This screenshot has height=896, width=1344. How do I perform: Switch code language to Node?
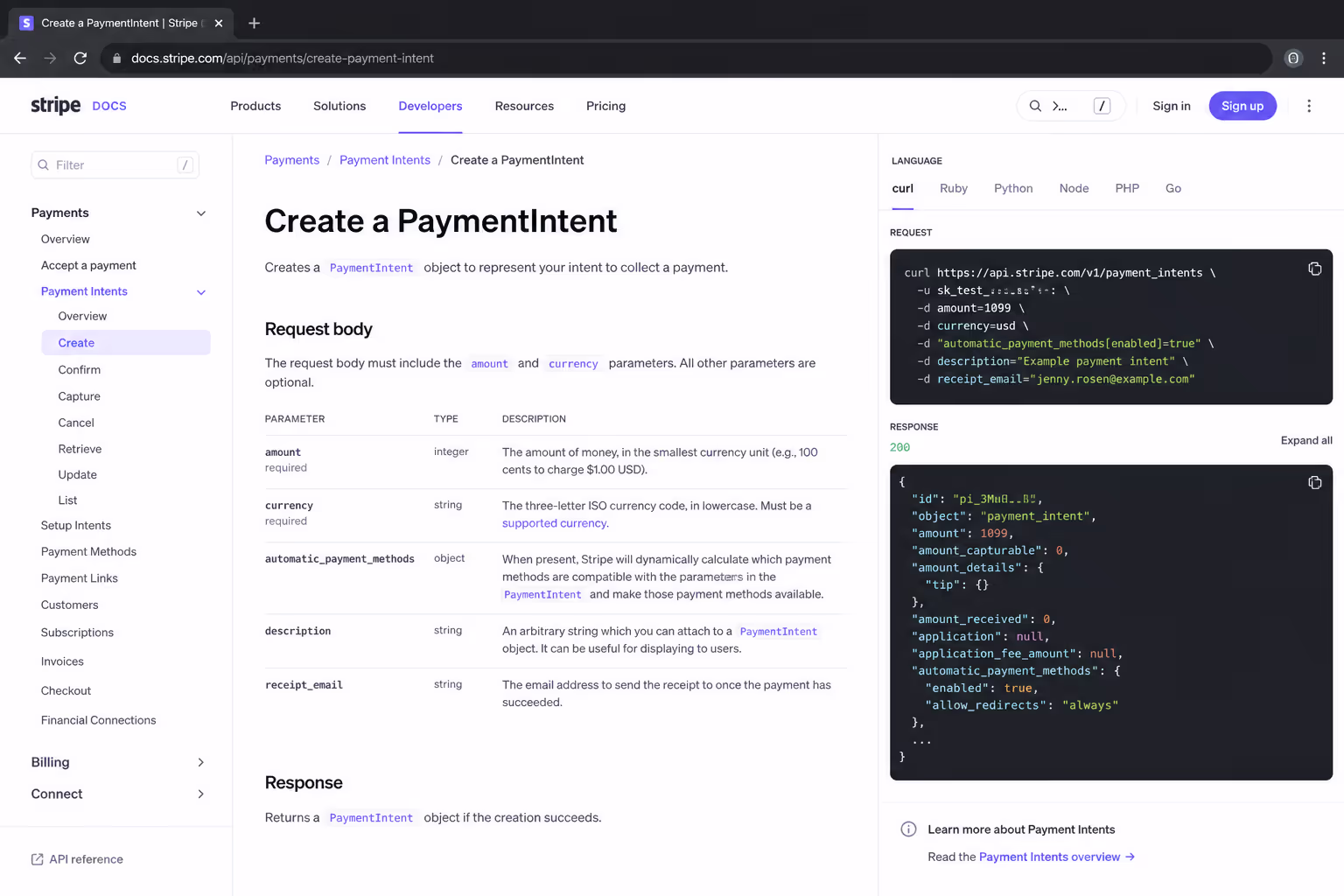click(1074, 188)
